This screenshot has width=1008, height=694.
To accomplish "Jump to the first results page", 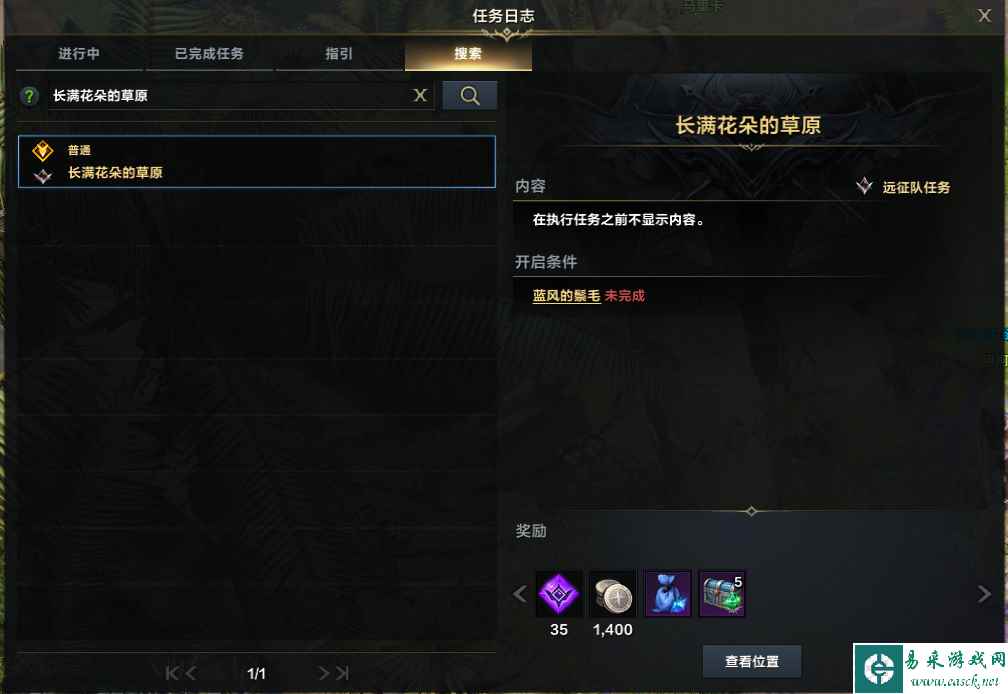I will 171,673.
